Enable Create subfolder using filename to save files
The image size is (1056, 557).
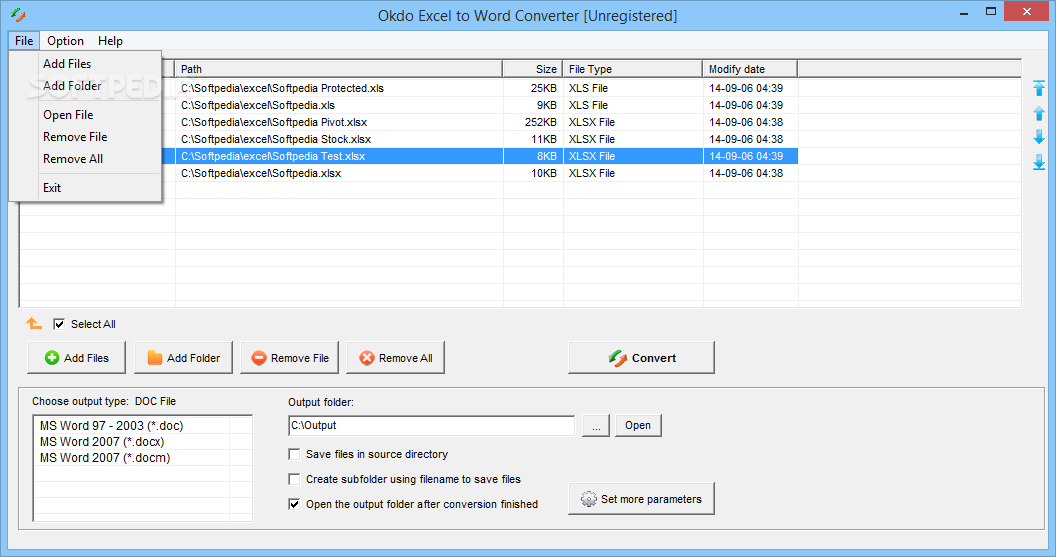point(294,479)
